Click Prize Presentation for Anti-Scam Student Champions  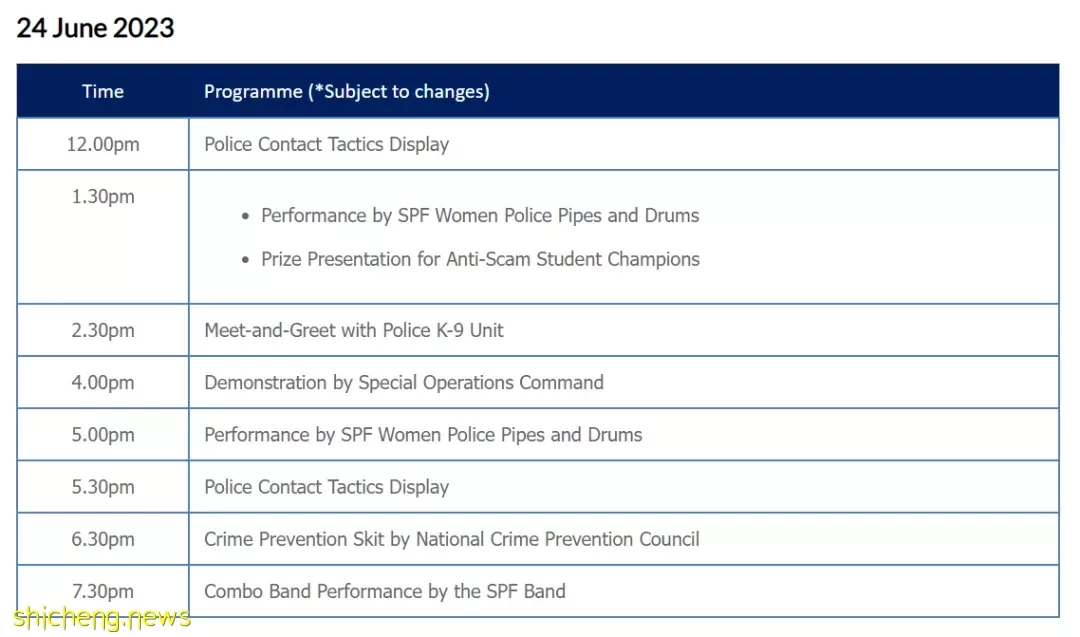click(x=480, y=259)
